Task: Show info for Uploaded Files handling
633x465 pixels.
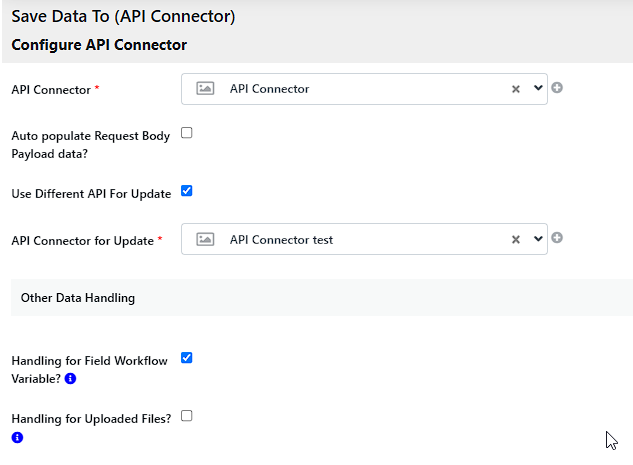Action: coord(17,437)
